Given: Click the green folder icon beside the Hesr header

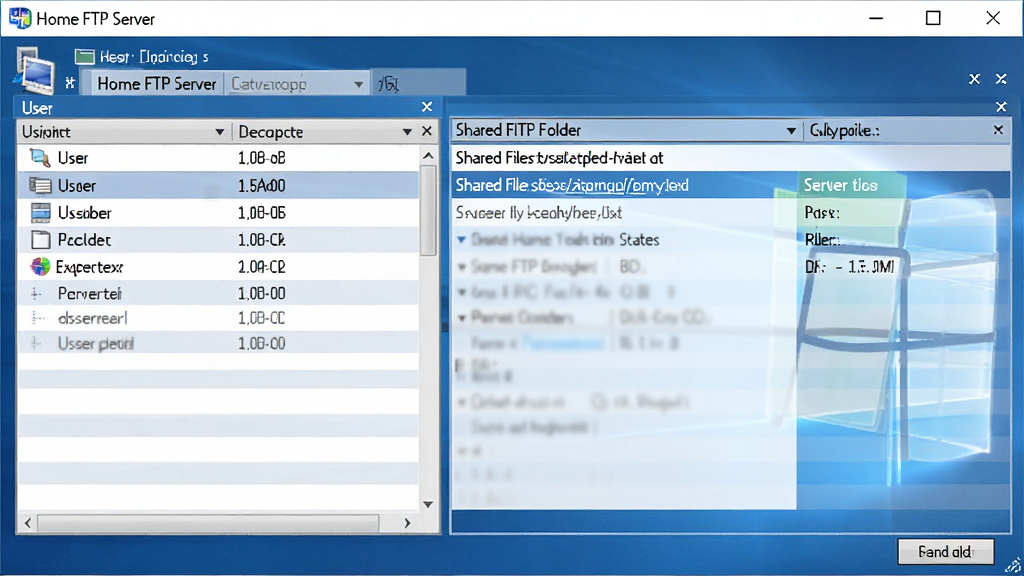Looking at the screenshot, I should tap(84, 57).
